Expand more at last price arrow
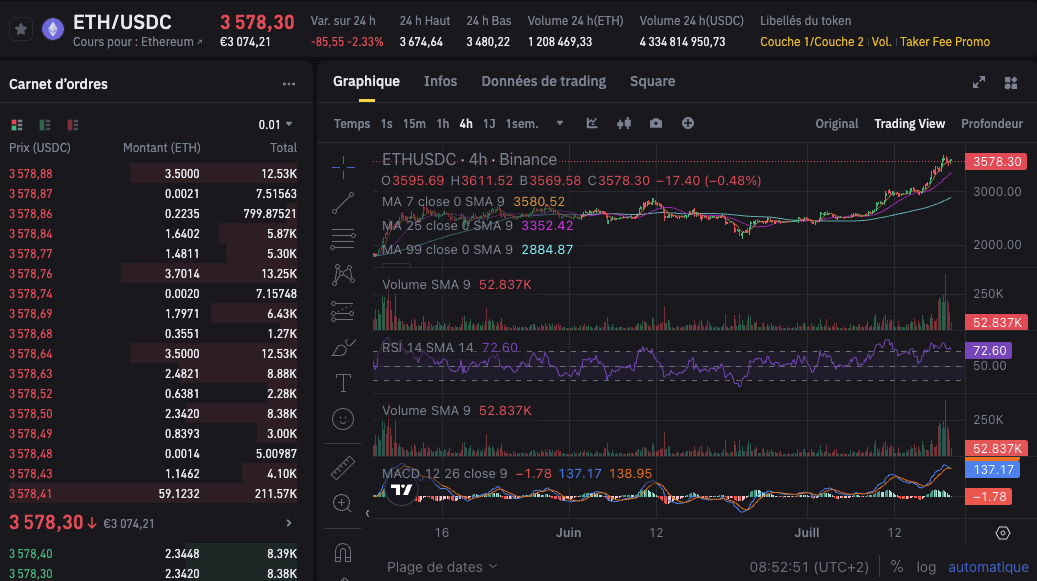 pyautogui.click(x=289, y=523)
